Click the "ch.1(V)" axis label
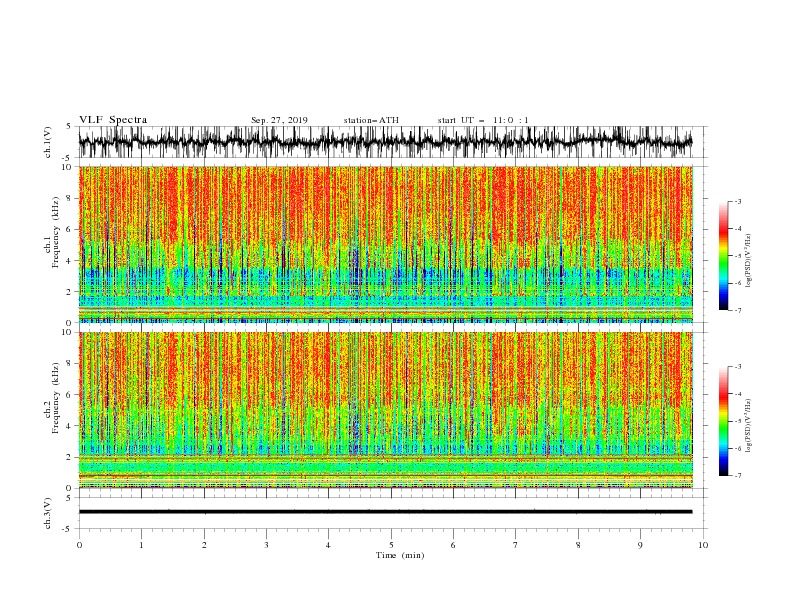This screenshot has height=612, width=792. (48, 142)
